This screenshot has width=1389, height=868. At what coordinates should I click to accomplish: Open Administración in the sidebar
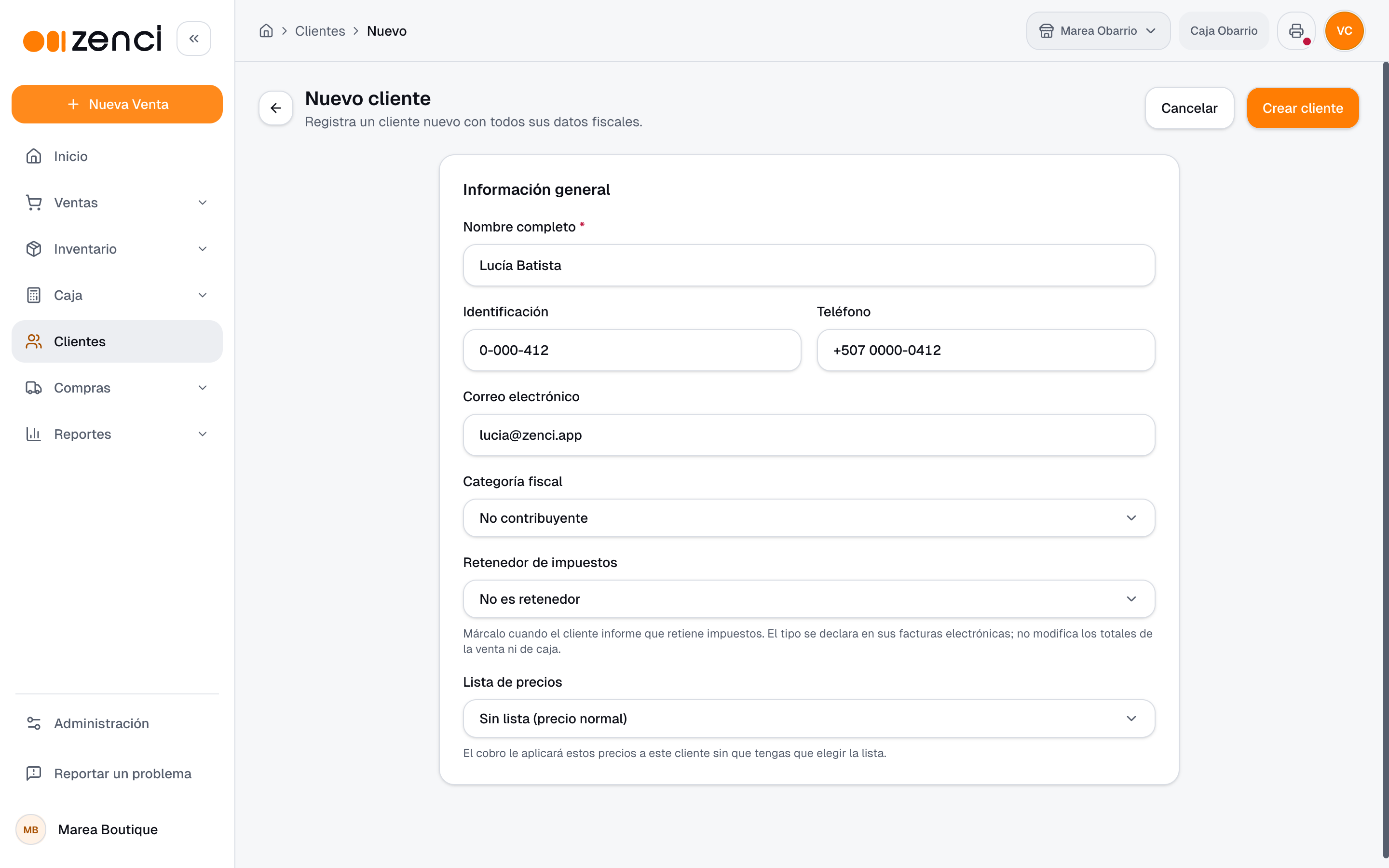(x=117, y=723)
